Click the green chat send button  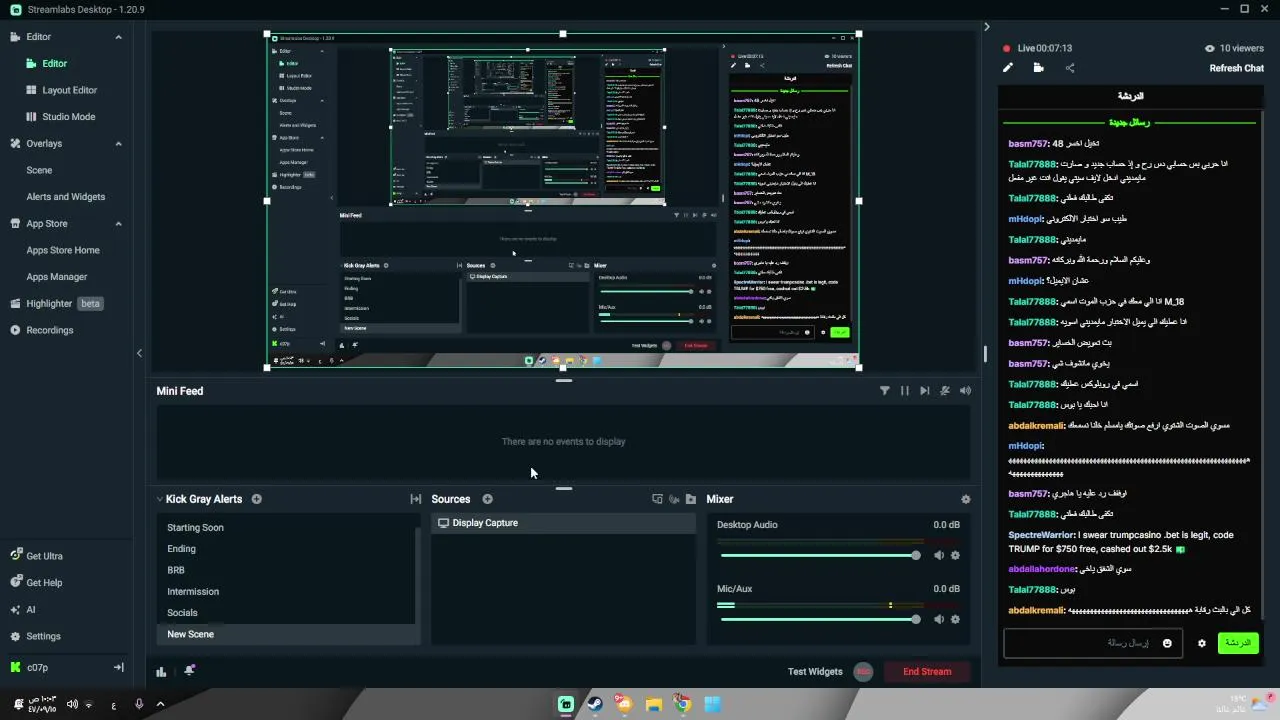pyautogui.click(x=1238, y=643)
